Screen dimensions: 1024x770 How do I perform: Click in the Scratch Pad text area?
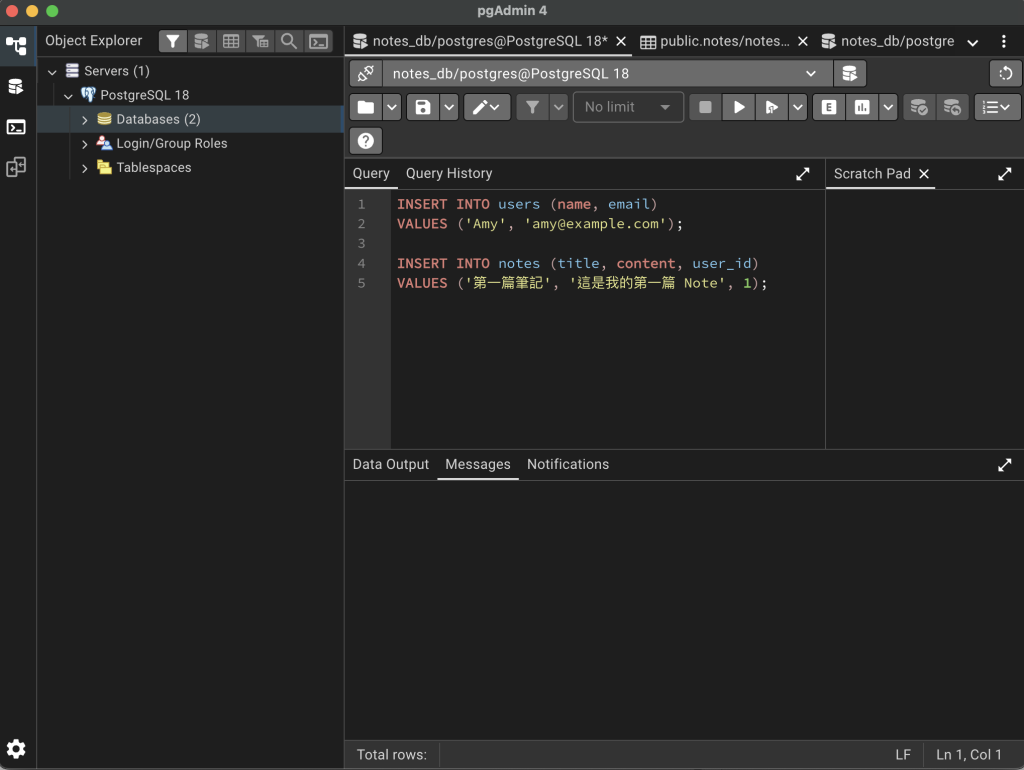click(x=925, y=319)
